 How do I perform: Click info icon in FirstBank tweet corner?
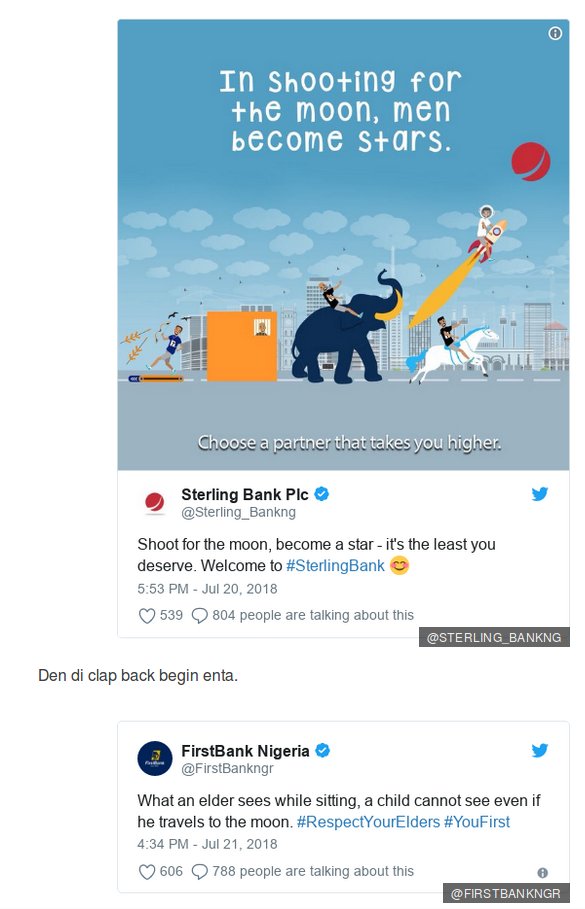543,872
